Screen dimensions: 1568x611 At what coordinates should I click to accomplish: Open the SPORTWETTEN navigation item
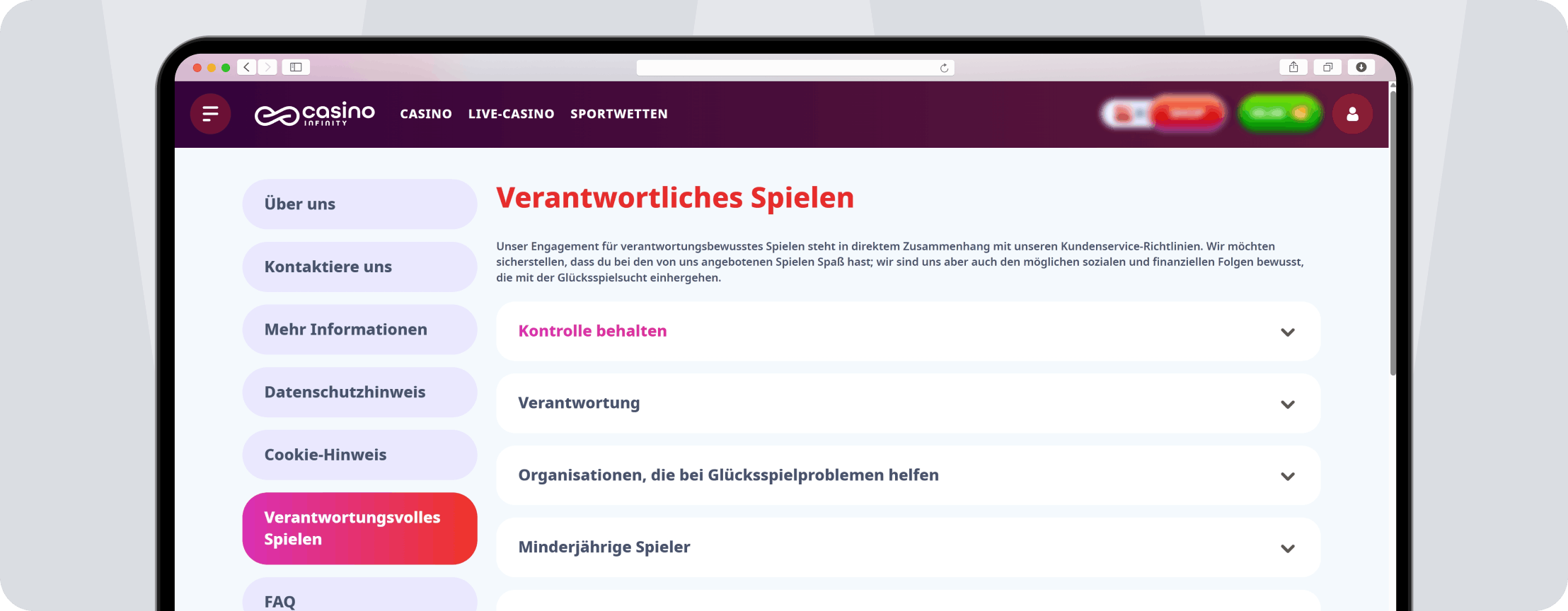click(619, 114)
